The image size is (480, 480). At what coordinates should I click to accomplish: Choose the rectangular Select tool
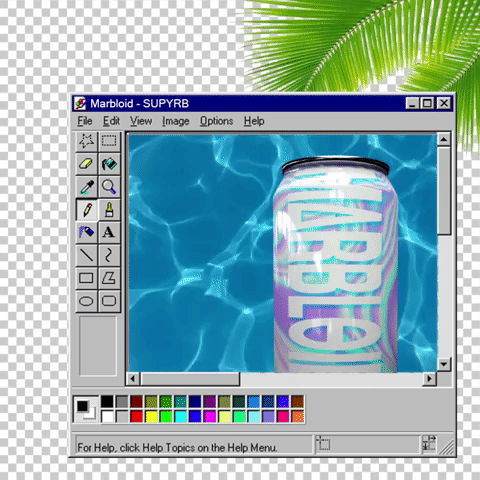point(109,141)
